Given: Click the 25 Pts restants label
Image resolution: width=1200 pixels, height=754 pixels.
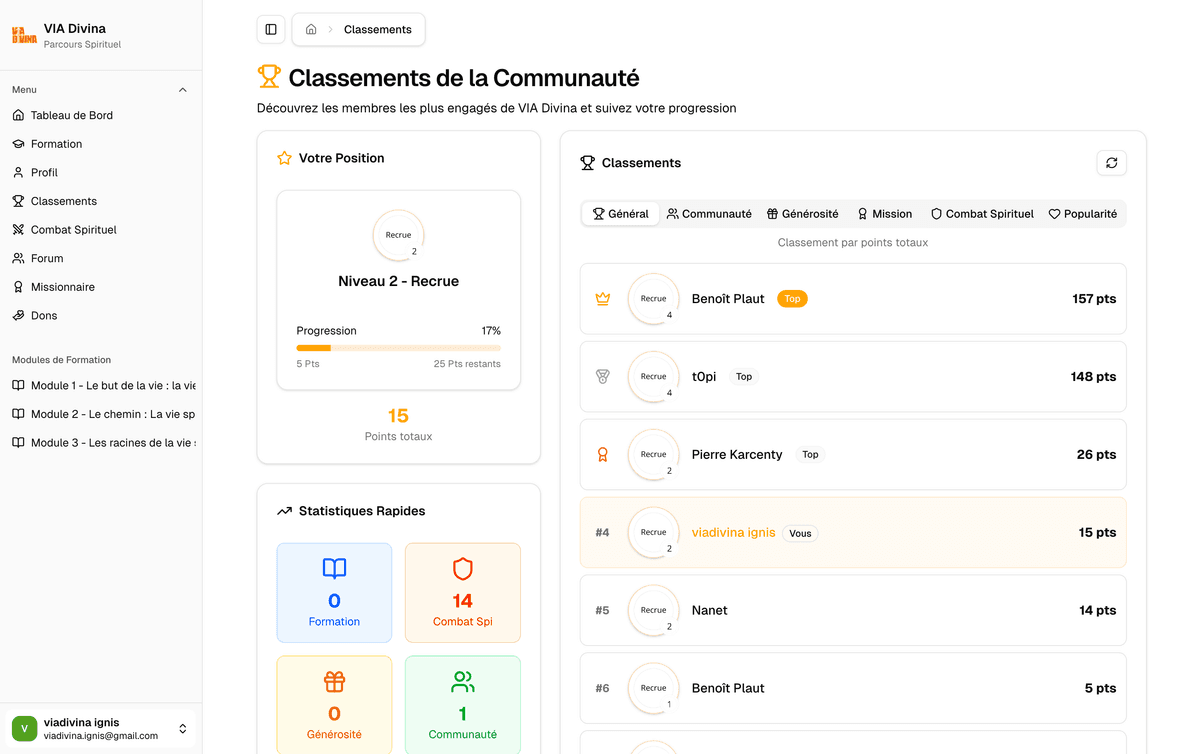Looking at the screenshot, I should (x=467, y=364).
